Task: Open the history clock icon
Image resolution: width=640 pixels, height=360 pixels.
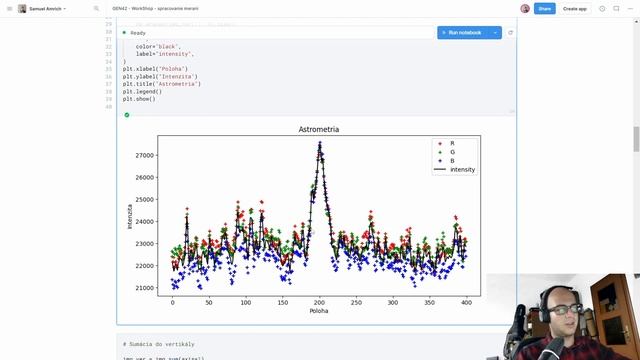Action: (x=602, y=9)
